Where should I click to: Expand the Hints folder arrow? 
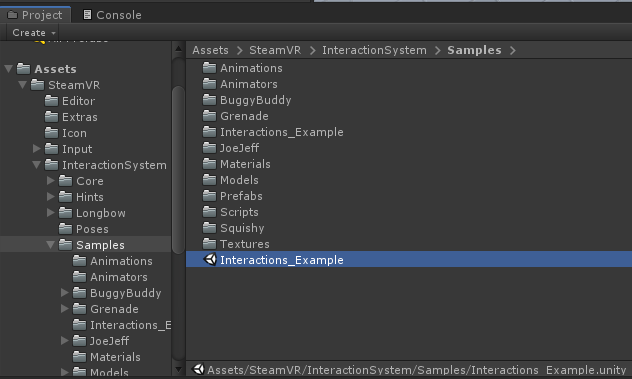pyautogui.click(x=51, y=197)
